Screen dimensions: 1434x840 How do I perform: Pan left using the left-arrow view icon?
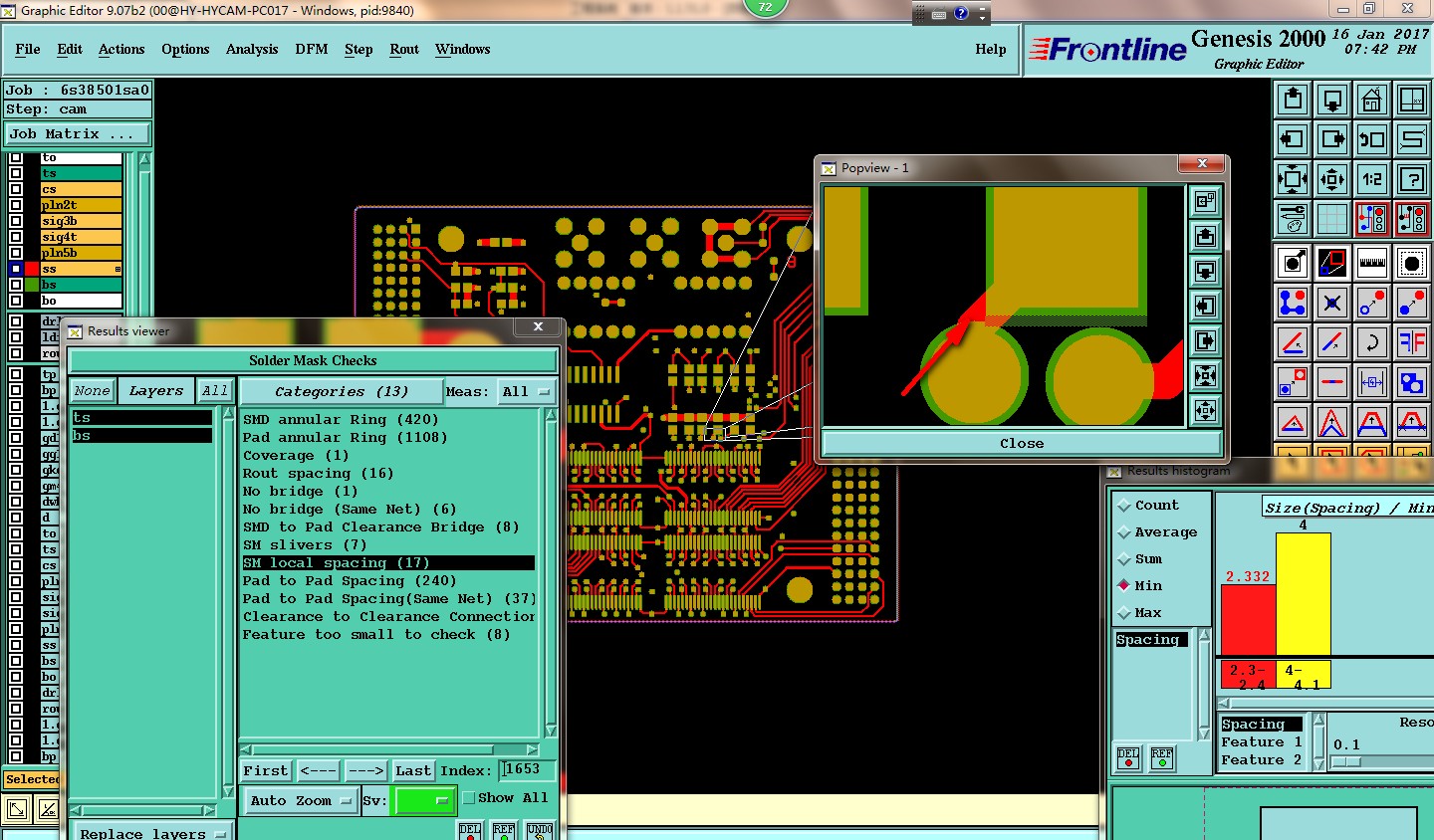click(1293, 139)
